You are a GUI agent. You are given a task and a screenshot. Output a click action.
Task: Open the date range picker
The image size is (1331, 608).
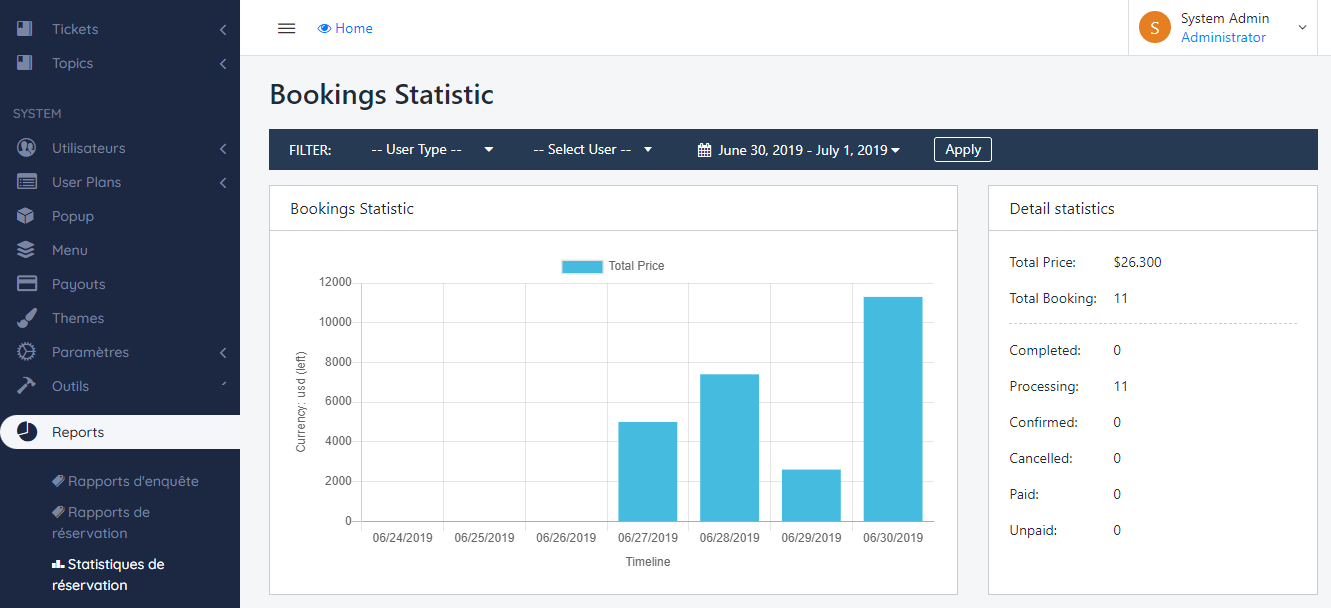(799, 150)
